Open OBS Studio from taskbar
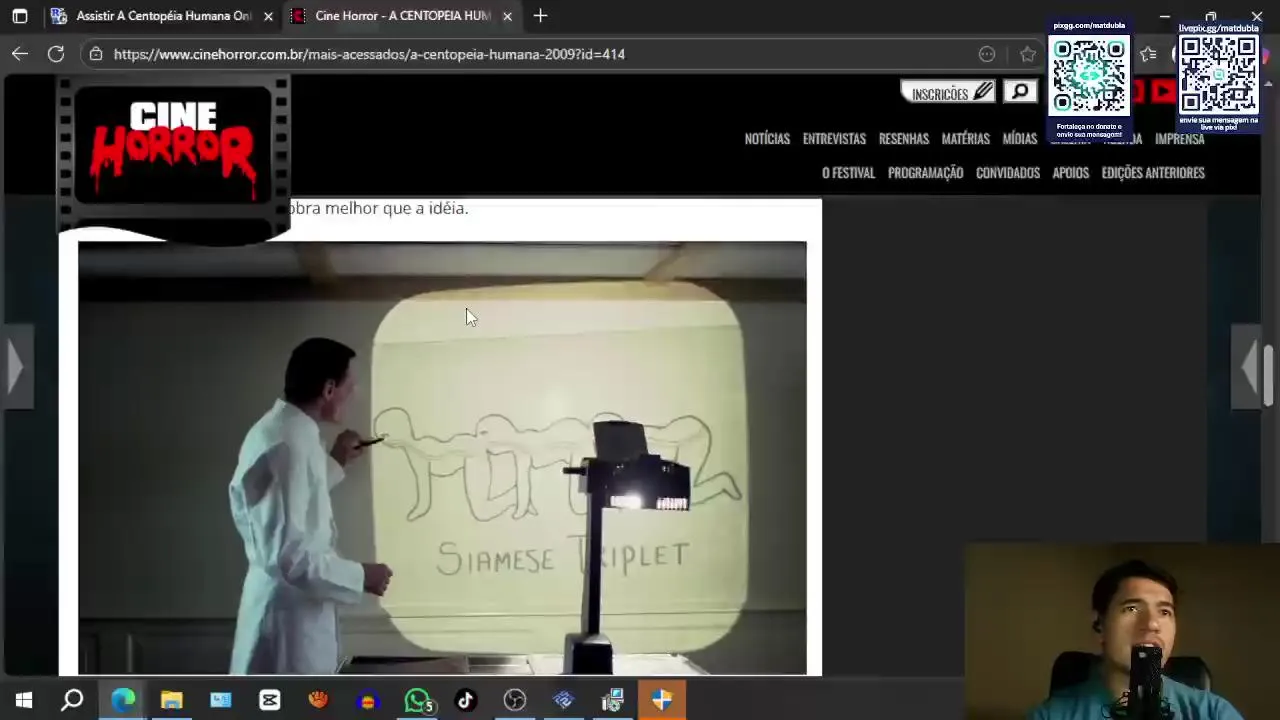 pos(515,700)
